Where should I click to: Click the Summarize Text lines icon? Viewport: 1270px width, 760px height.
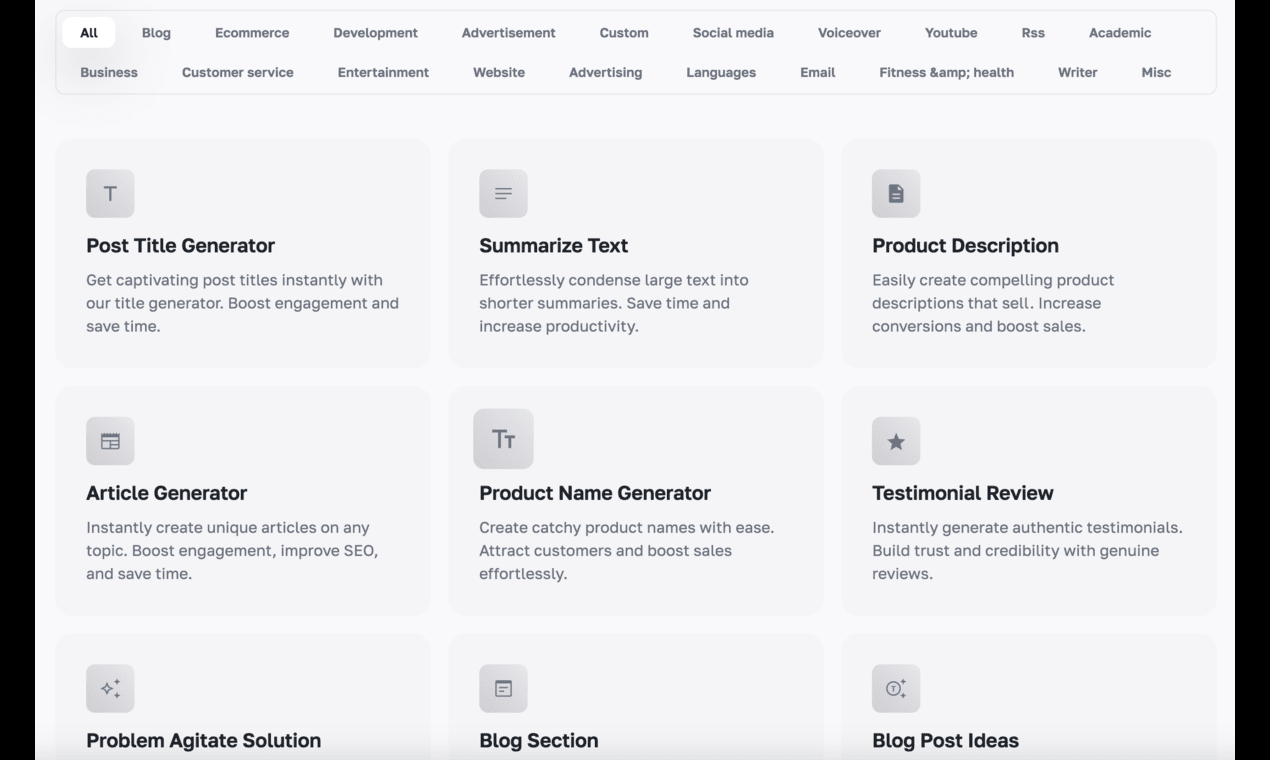click(503, 194)
